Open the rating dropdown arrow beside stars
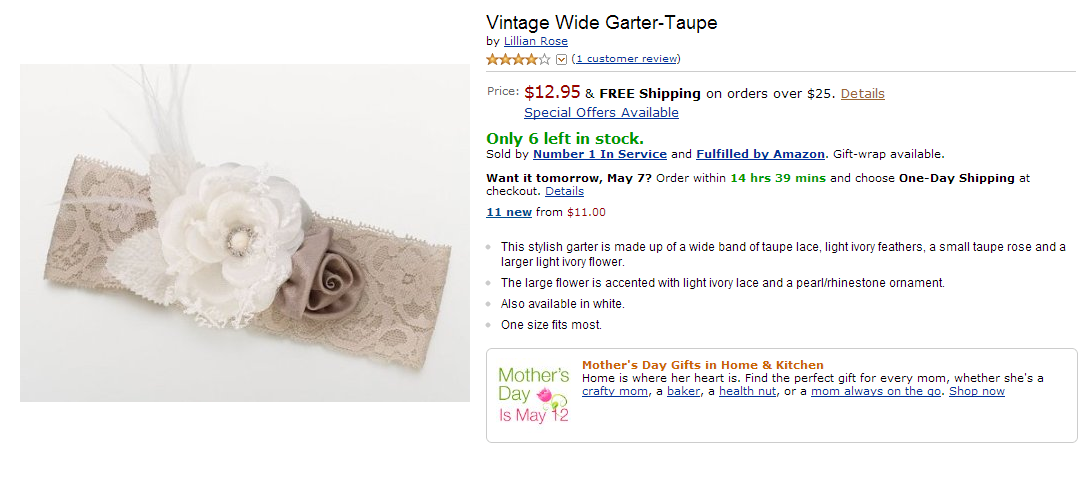This screenshot has width=1090, height=477. click(561, 59)
